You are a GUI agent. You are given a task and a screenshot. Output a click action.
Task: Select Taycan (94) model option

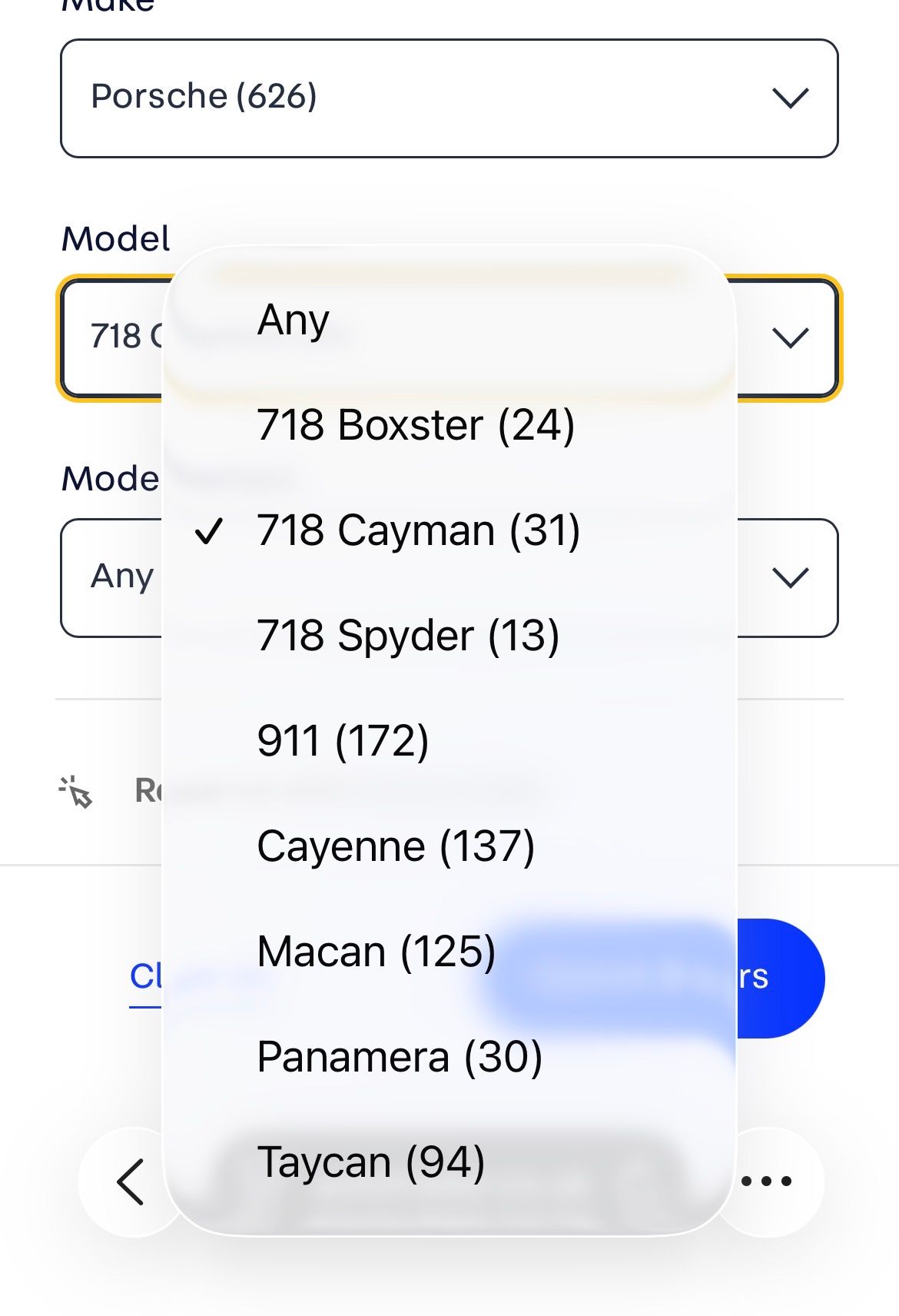pos(370,1162)
